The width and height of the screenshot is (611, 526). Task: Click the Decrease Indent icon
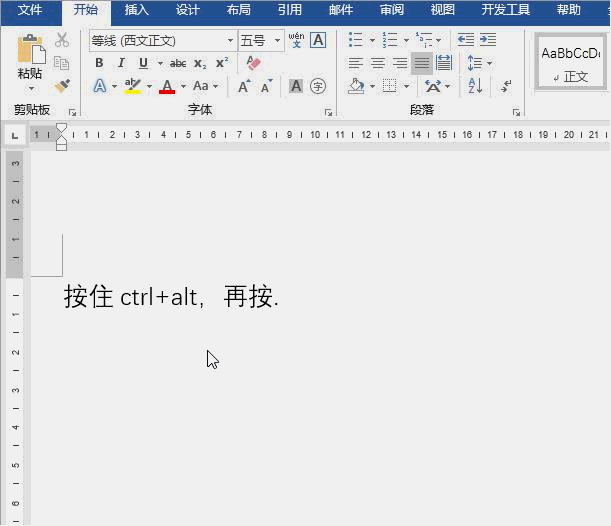(466, 40)
